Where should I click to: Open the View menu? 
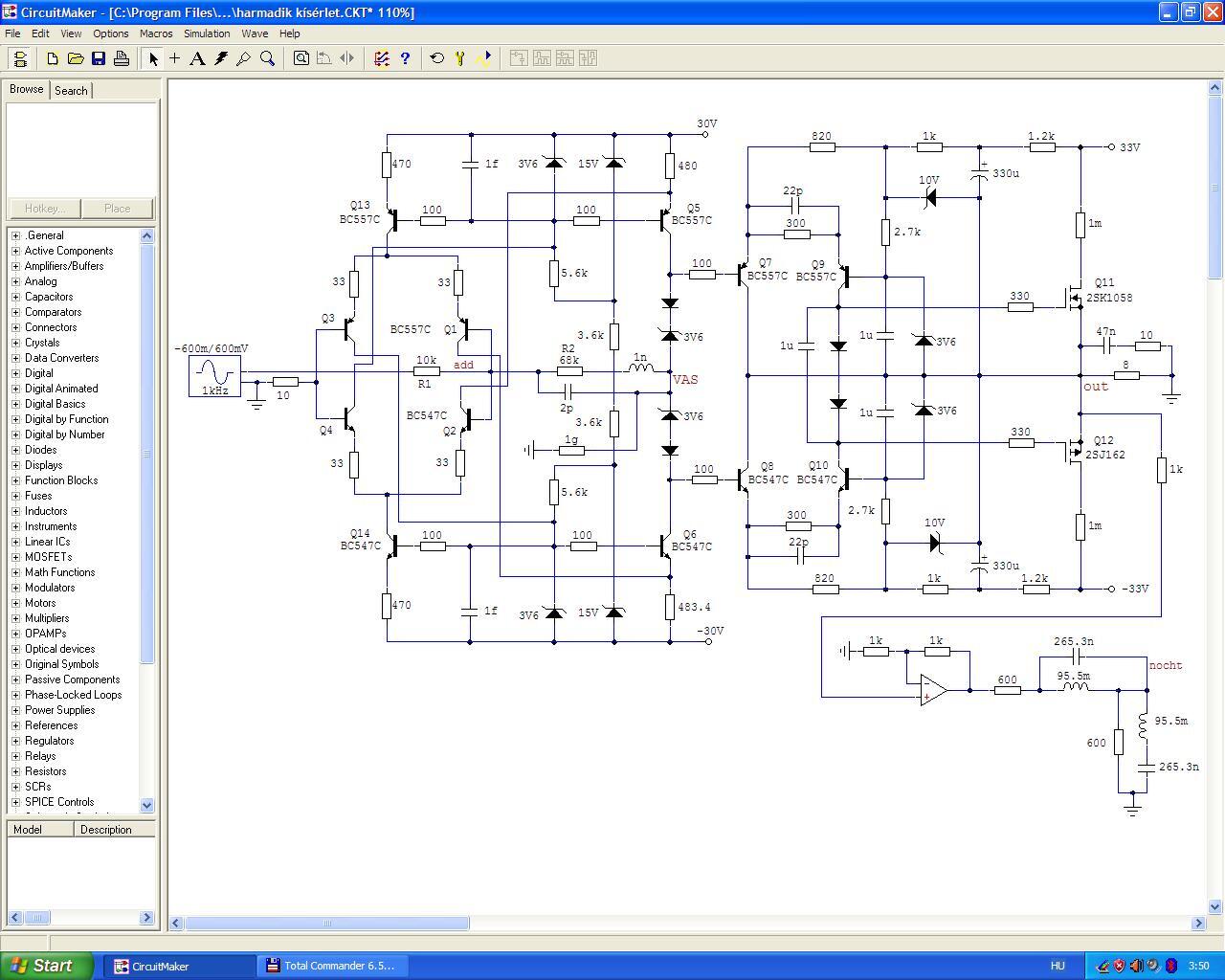[71, 33]
